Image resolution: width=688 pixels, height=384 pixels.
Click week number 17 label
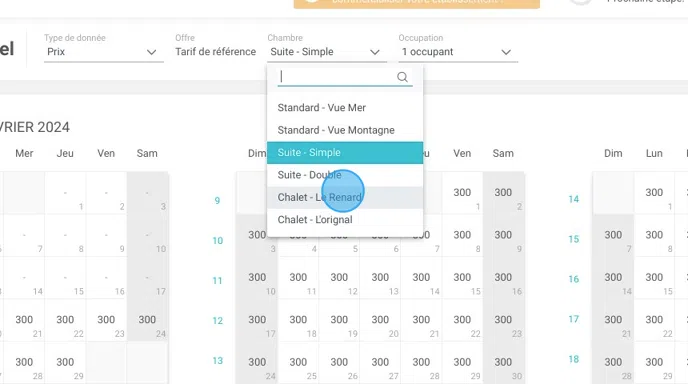coord(573,319)
